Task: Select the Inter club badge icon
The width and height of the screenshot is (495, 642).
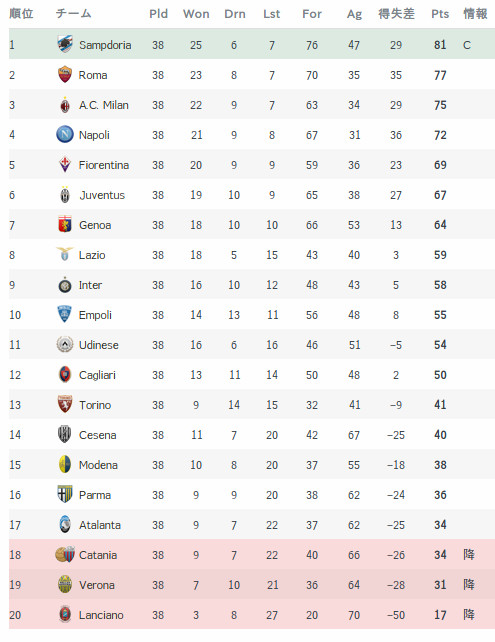Action: click(x=65, y=285)
